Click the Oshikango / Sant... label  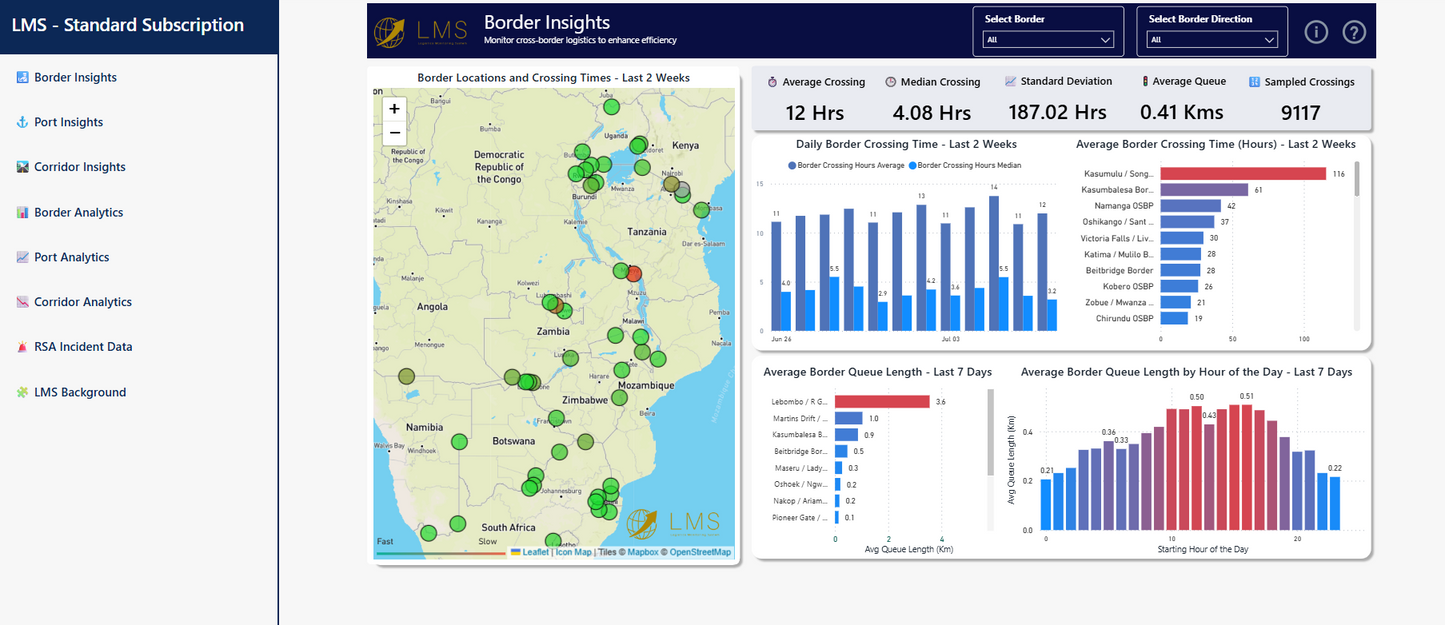coord(1118,222)
